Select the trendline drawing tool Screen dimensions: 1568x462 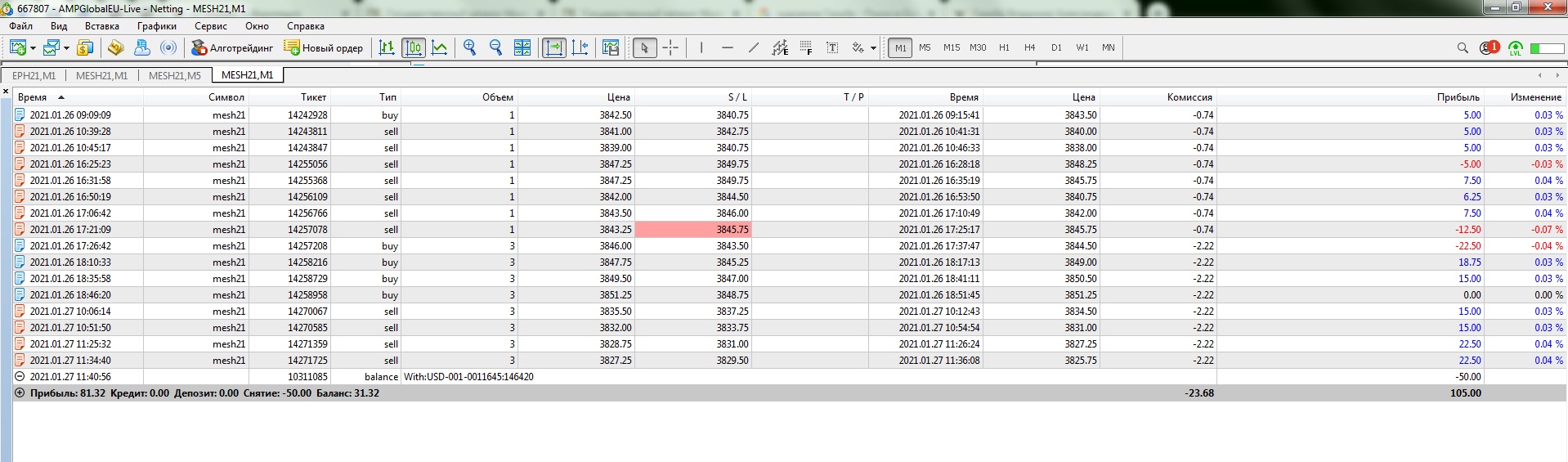coord(754,47)
